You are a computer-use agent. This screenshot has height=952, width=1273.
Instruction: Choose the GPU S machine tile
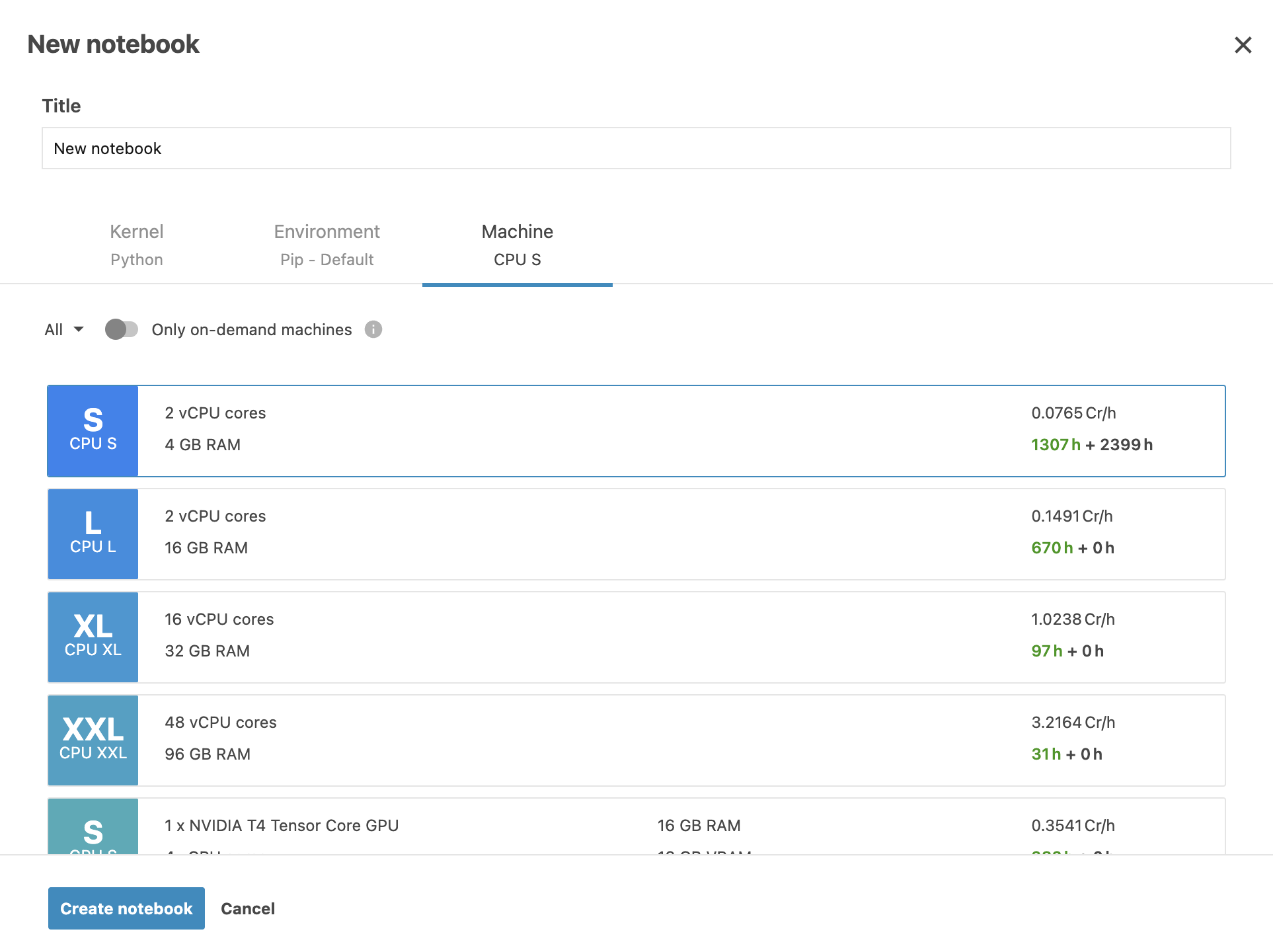93,828
